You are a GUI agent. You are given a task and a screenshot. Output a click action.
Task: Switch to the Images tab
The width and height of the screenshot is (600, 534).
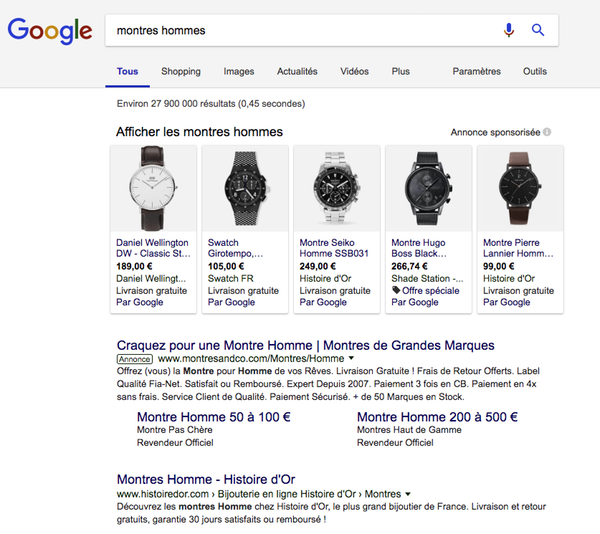[239, 72]
